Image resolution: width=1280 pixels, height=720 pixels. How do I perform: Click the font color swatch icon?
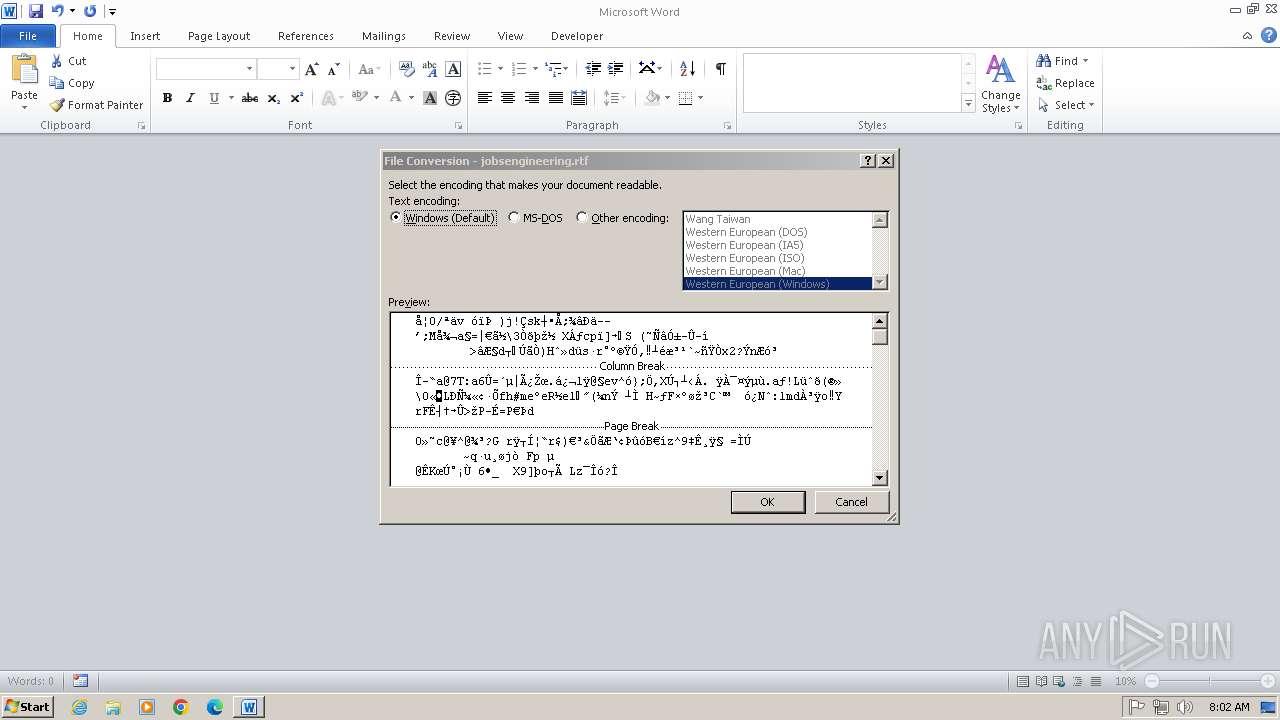[x=396, y=98]
